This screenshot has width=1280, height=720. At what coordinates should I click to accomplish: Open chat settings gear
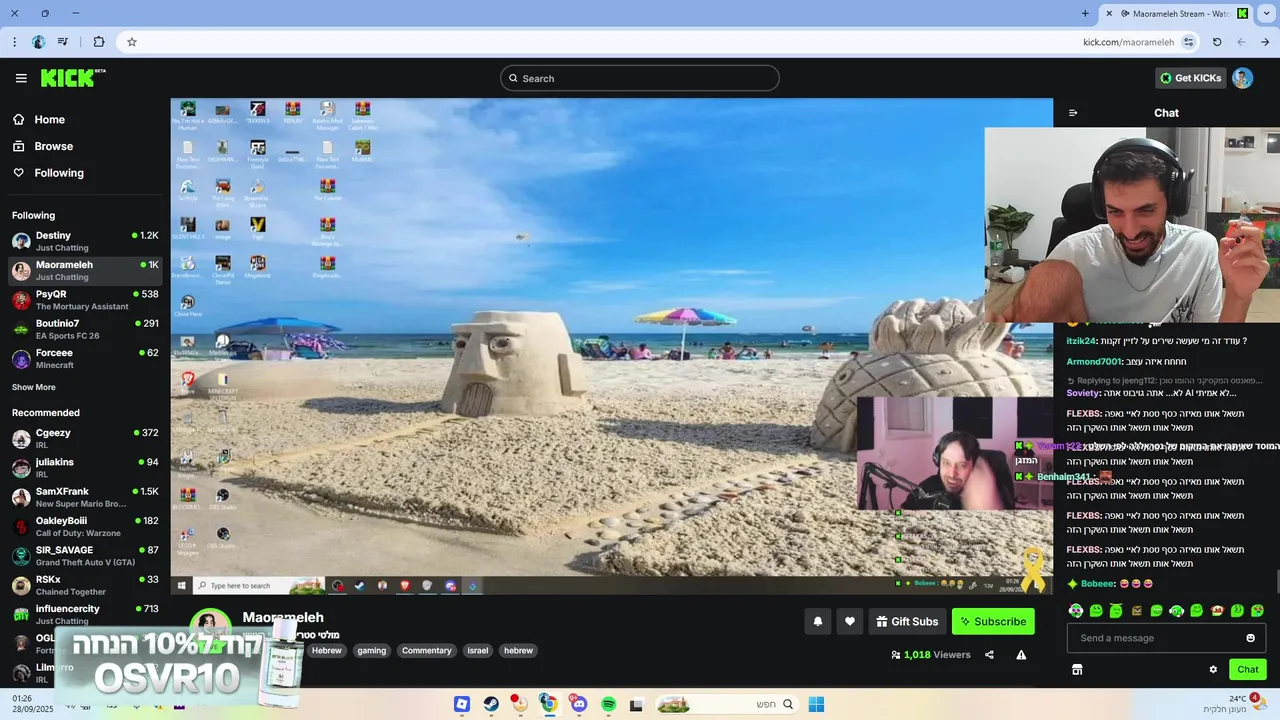click(x=1213, y=670)
